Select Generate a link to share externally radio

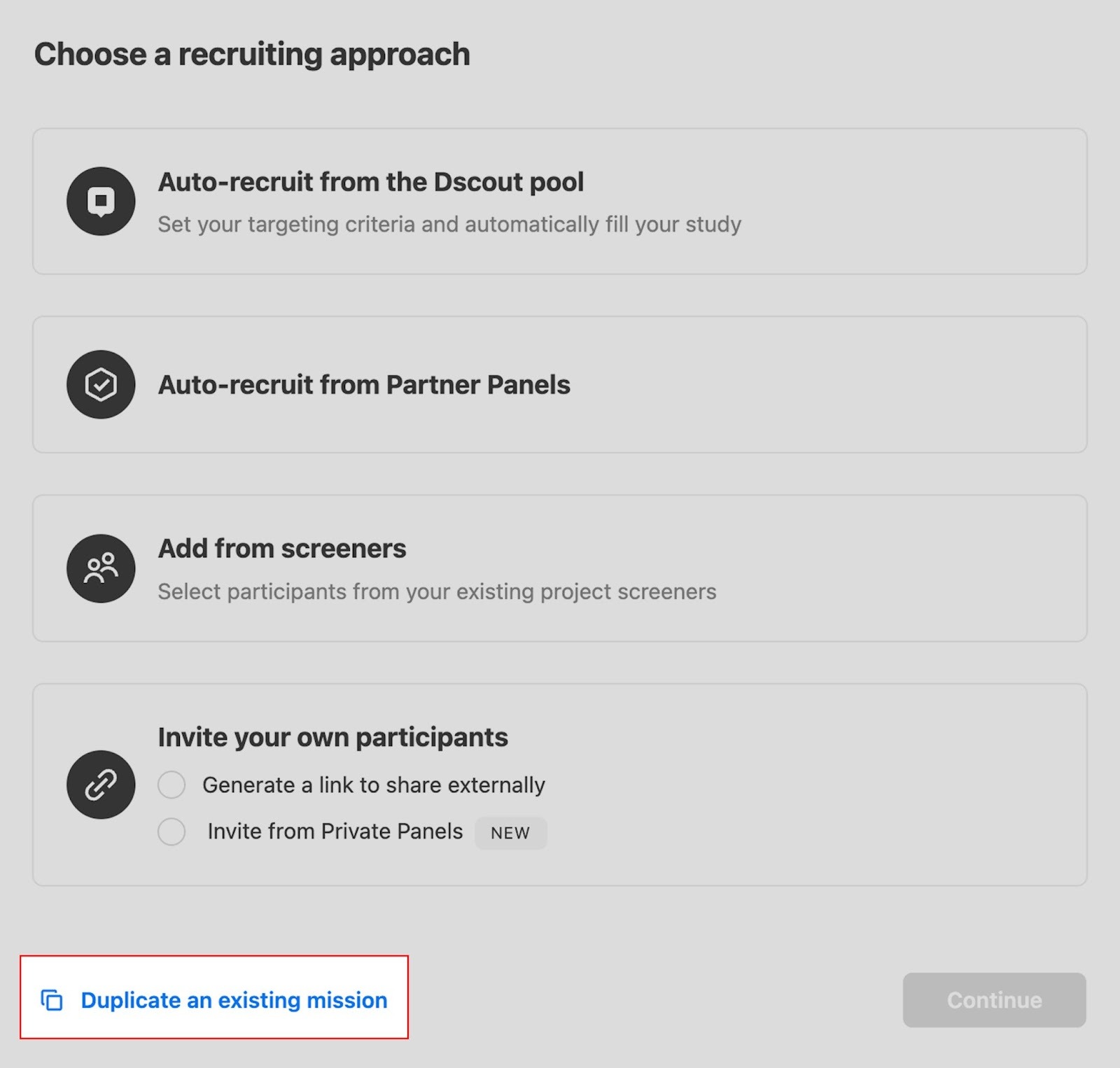pyautogui.click(x=171, y=785)
